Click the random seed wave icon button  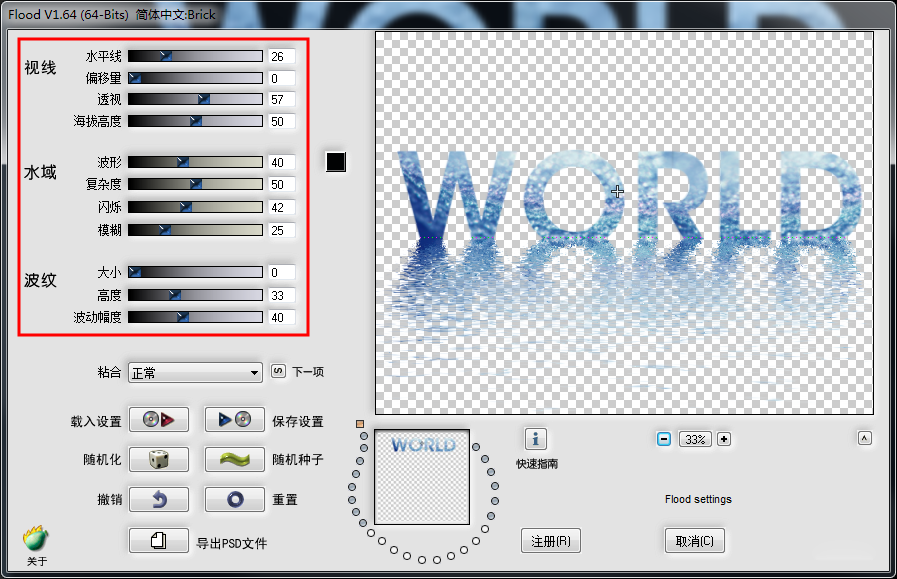tap(235, 459)
